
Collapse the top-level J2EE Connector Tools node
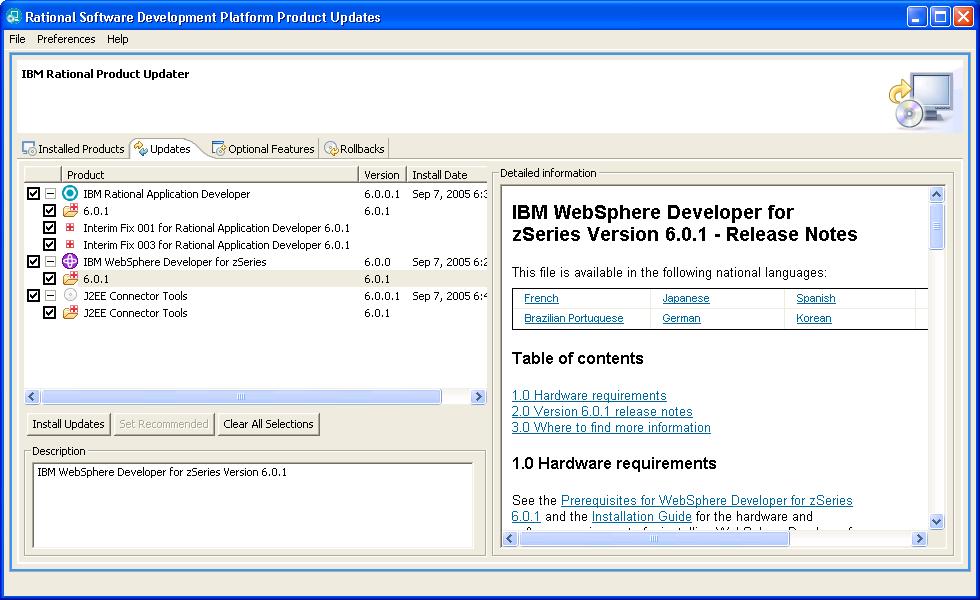(50, 296)
